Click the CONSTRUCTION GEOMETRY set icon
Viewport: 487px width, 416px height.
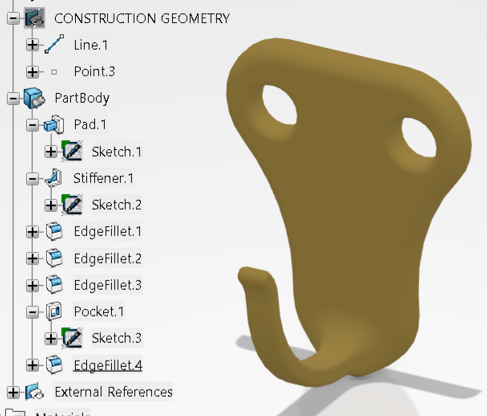tap(35, 18)
